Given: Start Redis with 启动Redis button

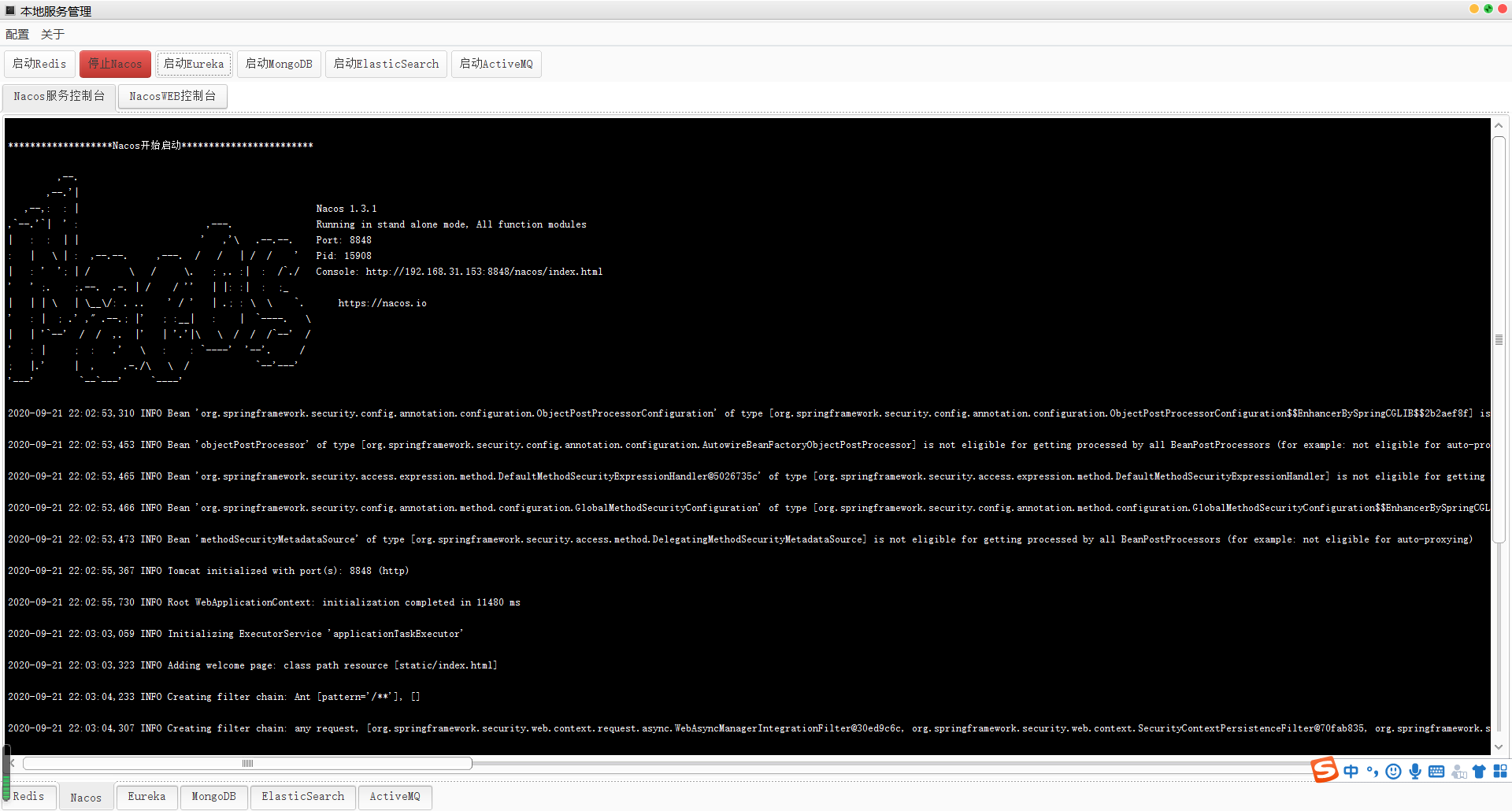Looking at the screenshot, I should pyautogui.click(x=39, y=64).
